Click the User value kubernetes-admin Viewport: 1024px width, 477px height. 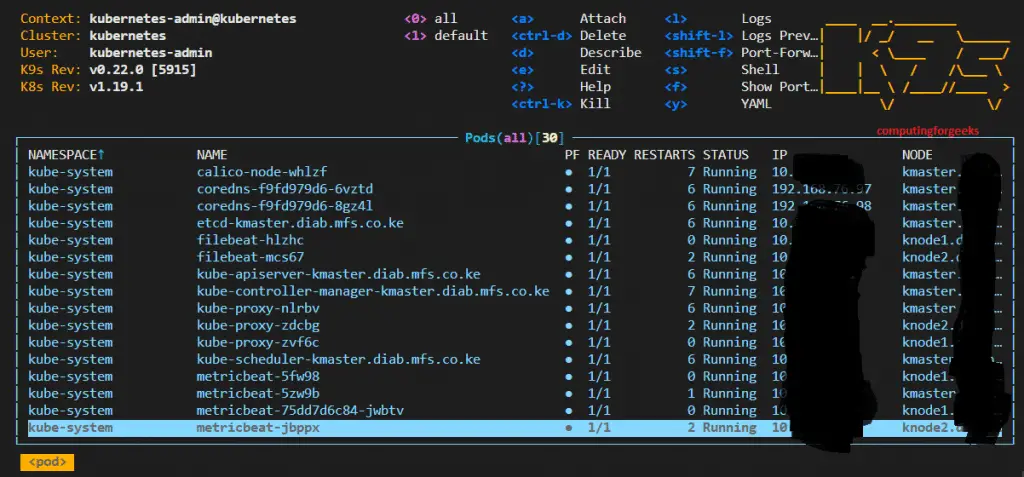click(150, 52)
